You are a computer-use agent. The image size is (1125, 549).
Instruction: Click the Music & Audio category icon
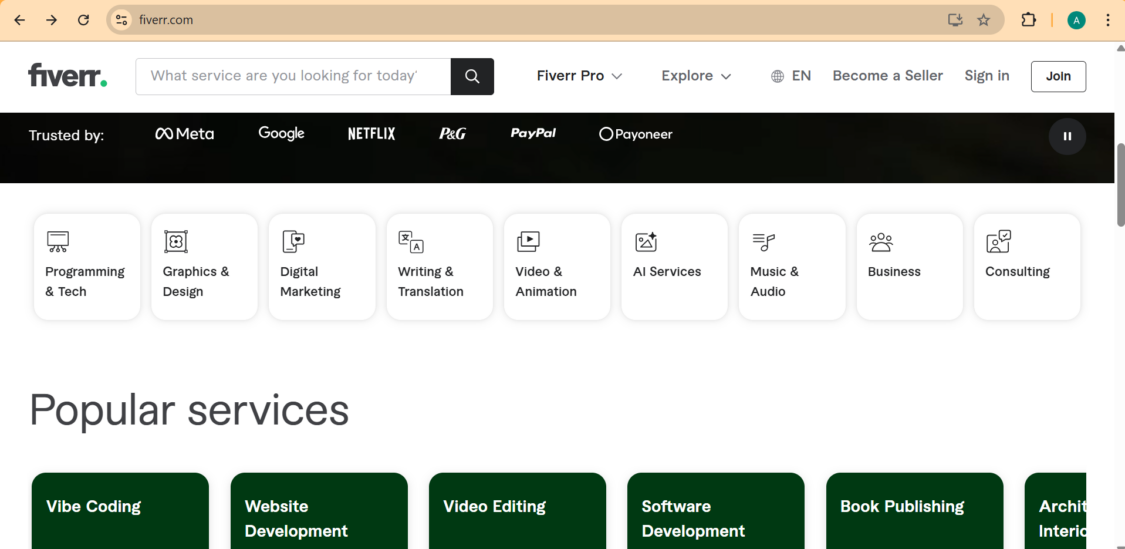point(763,242)
